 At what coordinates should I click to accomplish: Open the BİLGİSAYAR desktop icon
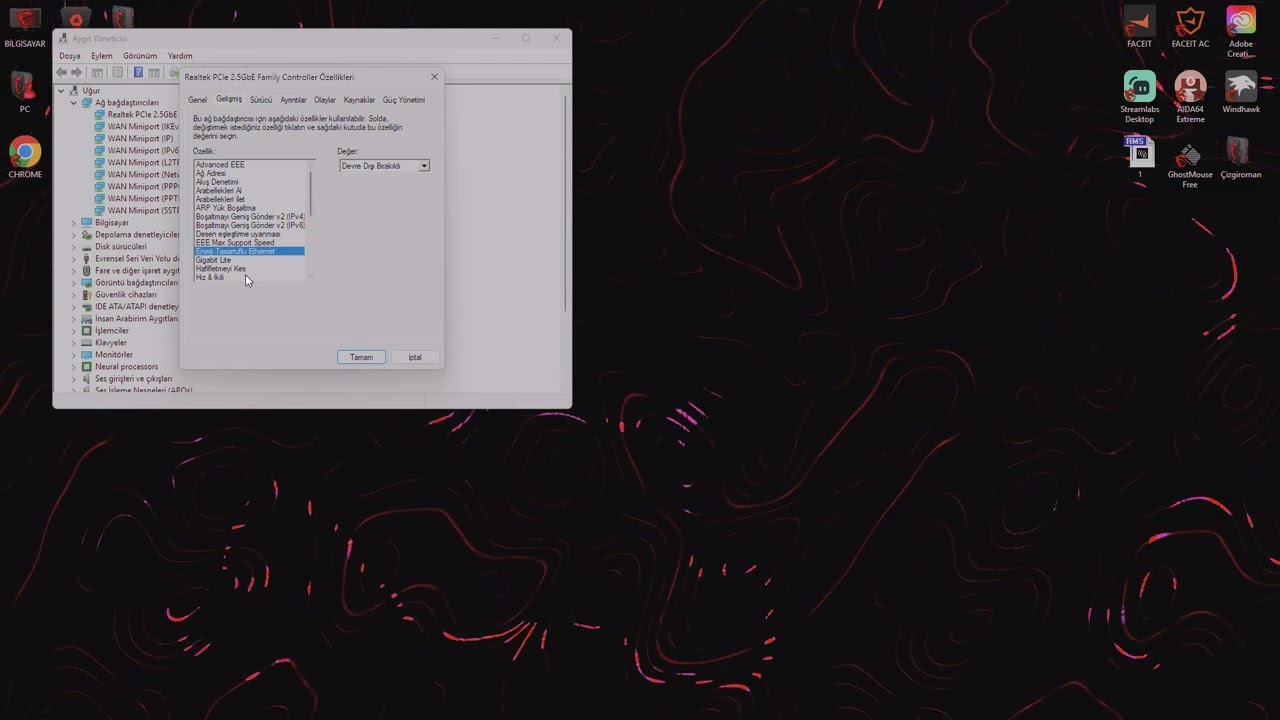coord(25,27)
